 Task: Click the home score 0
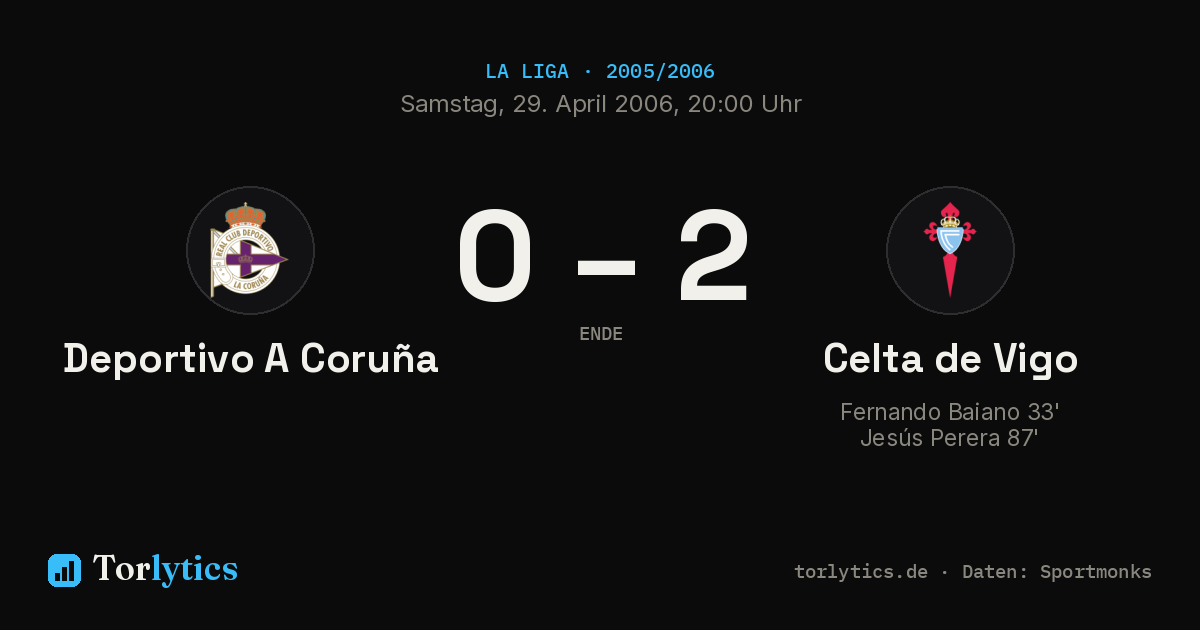[495, 256]
